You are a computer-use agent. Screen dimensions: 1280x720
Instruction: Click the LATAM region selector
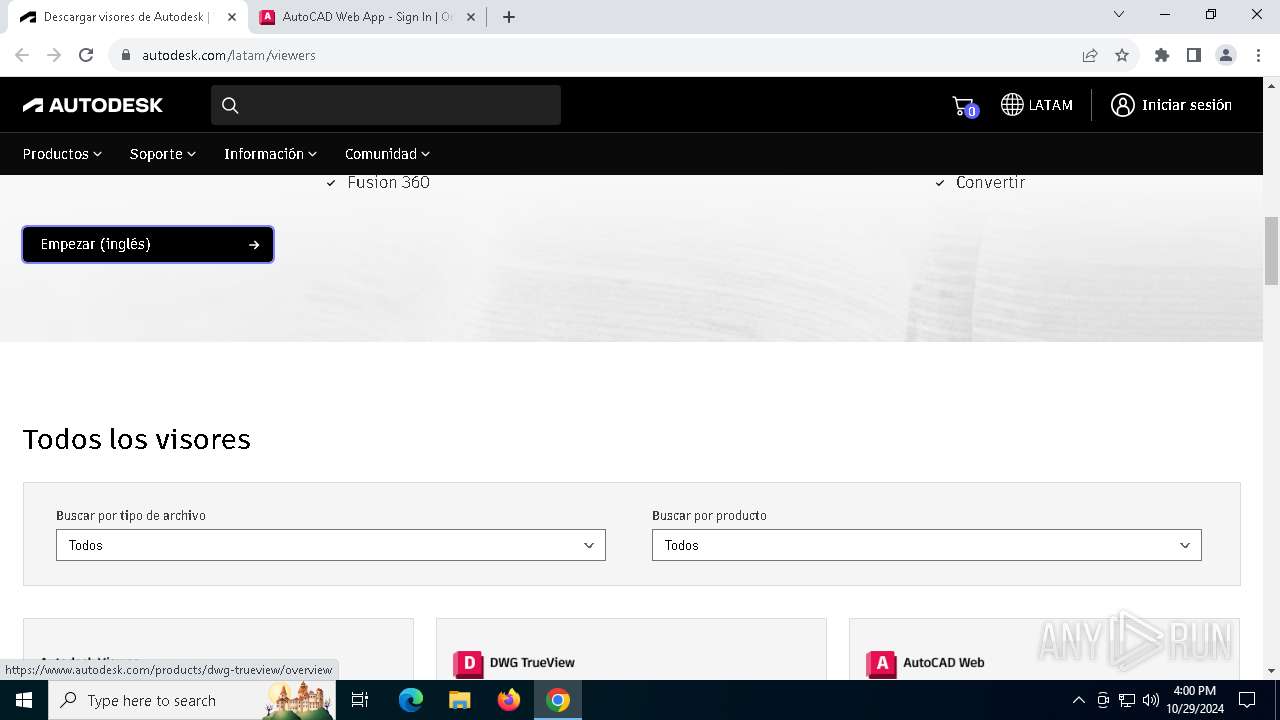(x=1037, y=105)
